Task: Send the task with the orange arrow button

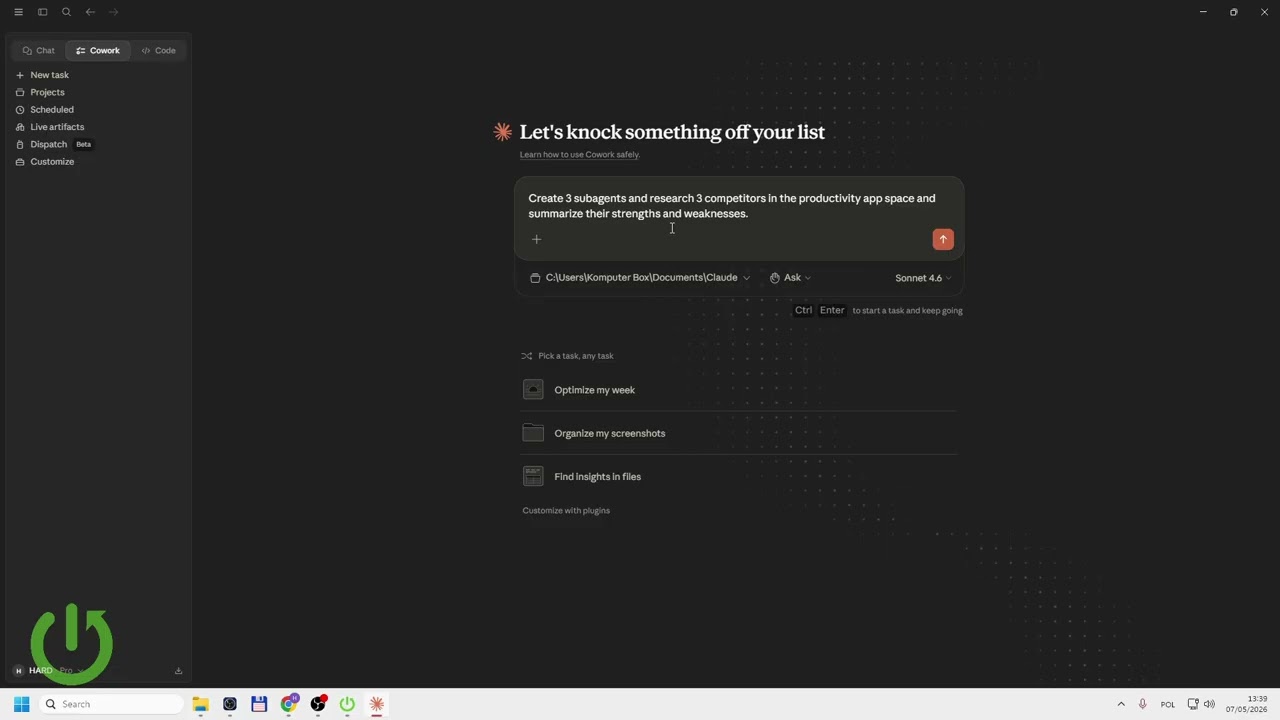Action: [943, 239]
